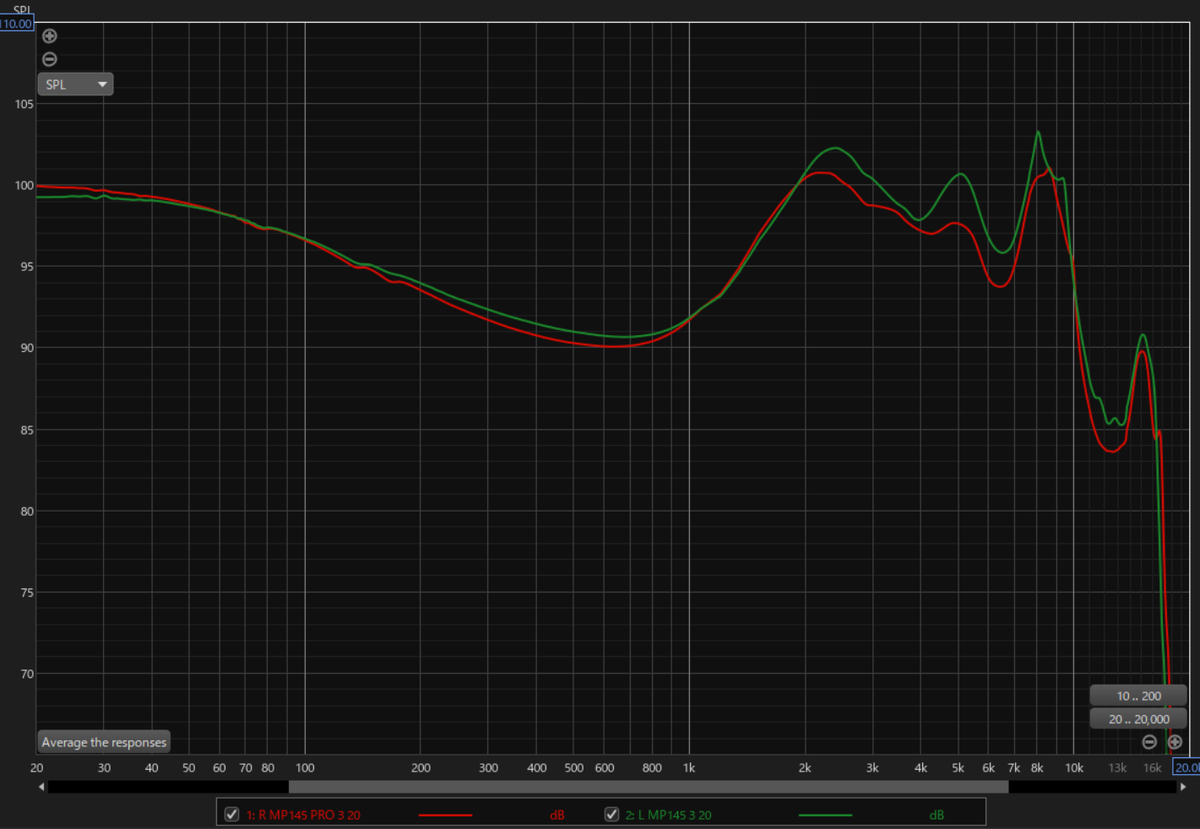Screen dimensions: 1200x829
Task: Zoom in vertical axis with plus icon
Action: coord(50,36)
